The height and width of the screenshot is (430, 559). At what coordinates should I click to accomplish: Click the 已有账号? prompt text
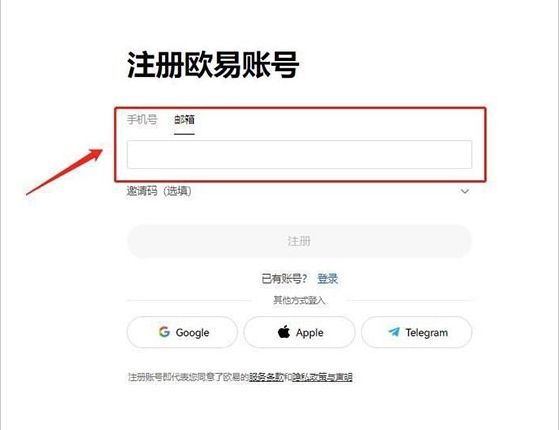point(284,278)
